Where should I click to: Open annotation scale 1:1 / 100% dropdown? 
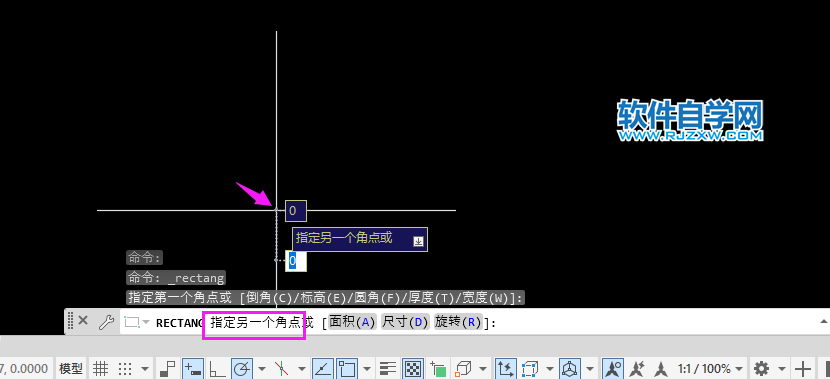[x=711, y=368]
